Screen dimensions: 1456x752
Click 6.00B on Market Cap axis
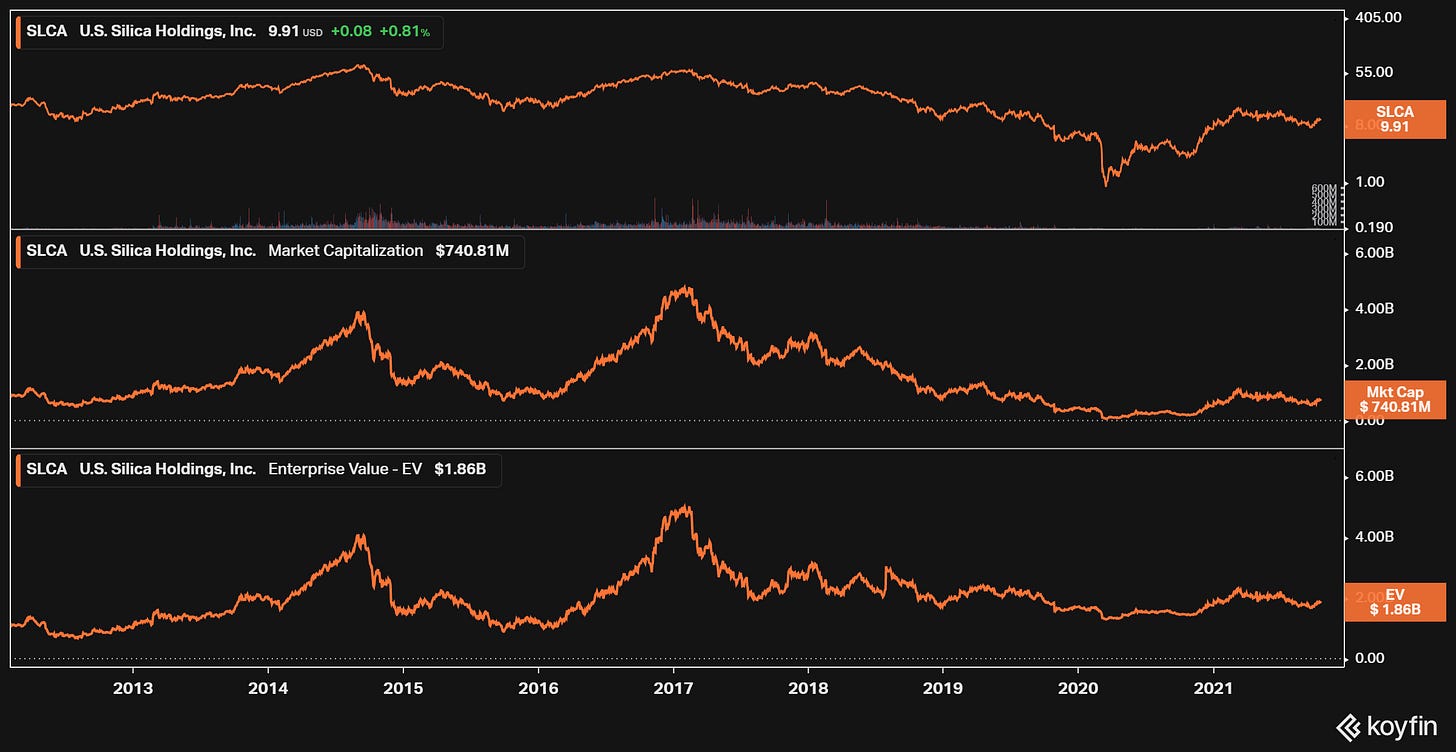1376,253
